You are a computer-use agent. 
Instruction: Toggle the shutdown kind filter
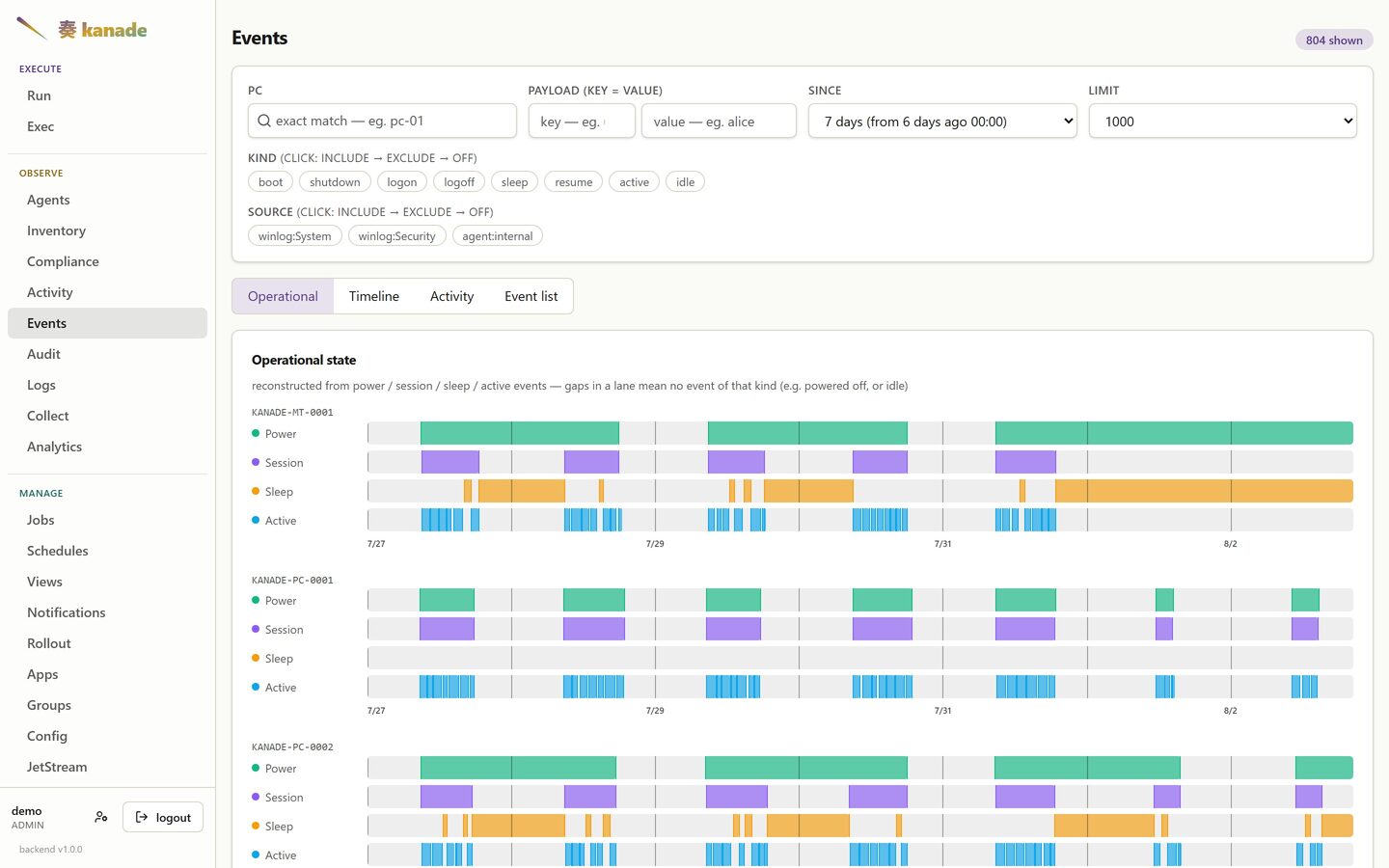coord(335,182)
